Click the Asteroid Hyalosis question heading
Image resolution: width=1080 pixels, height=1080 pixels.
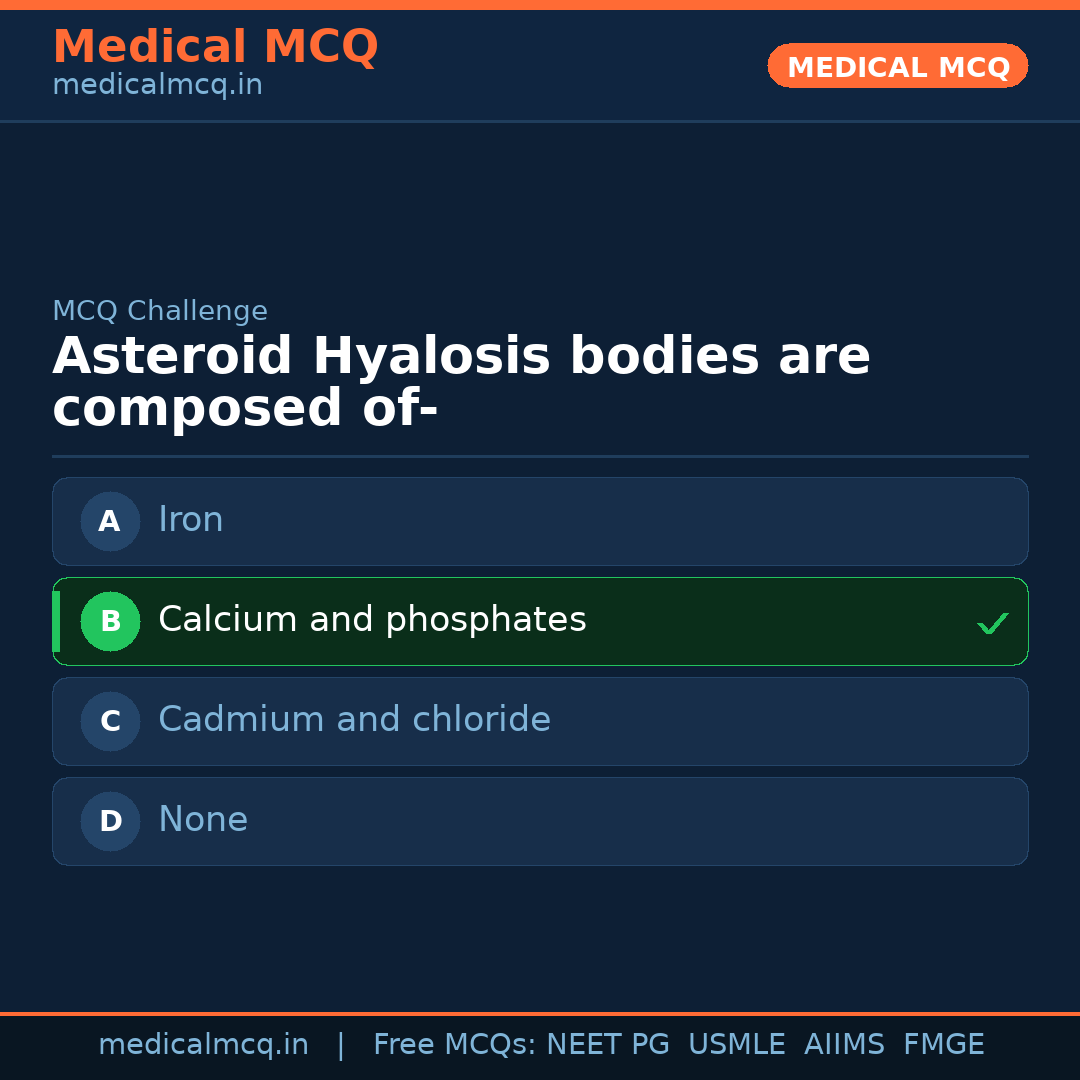click(461, 383)
